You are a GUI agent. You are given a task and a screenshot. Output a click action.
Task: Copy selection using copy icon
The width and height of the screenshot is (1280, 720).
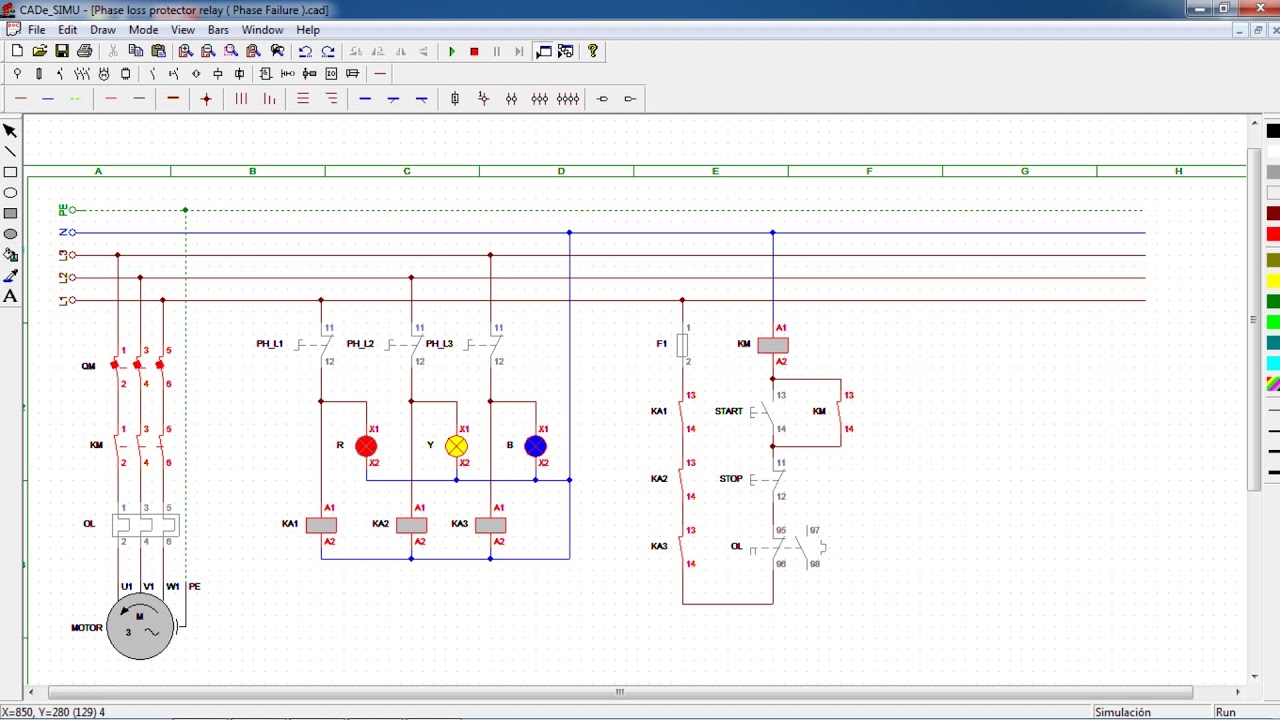136,51
